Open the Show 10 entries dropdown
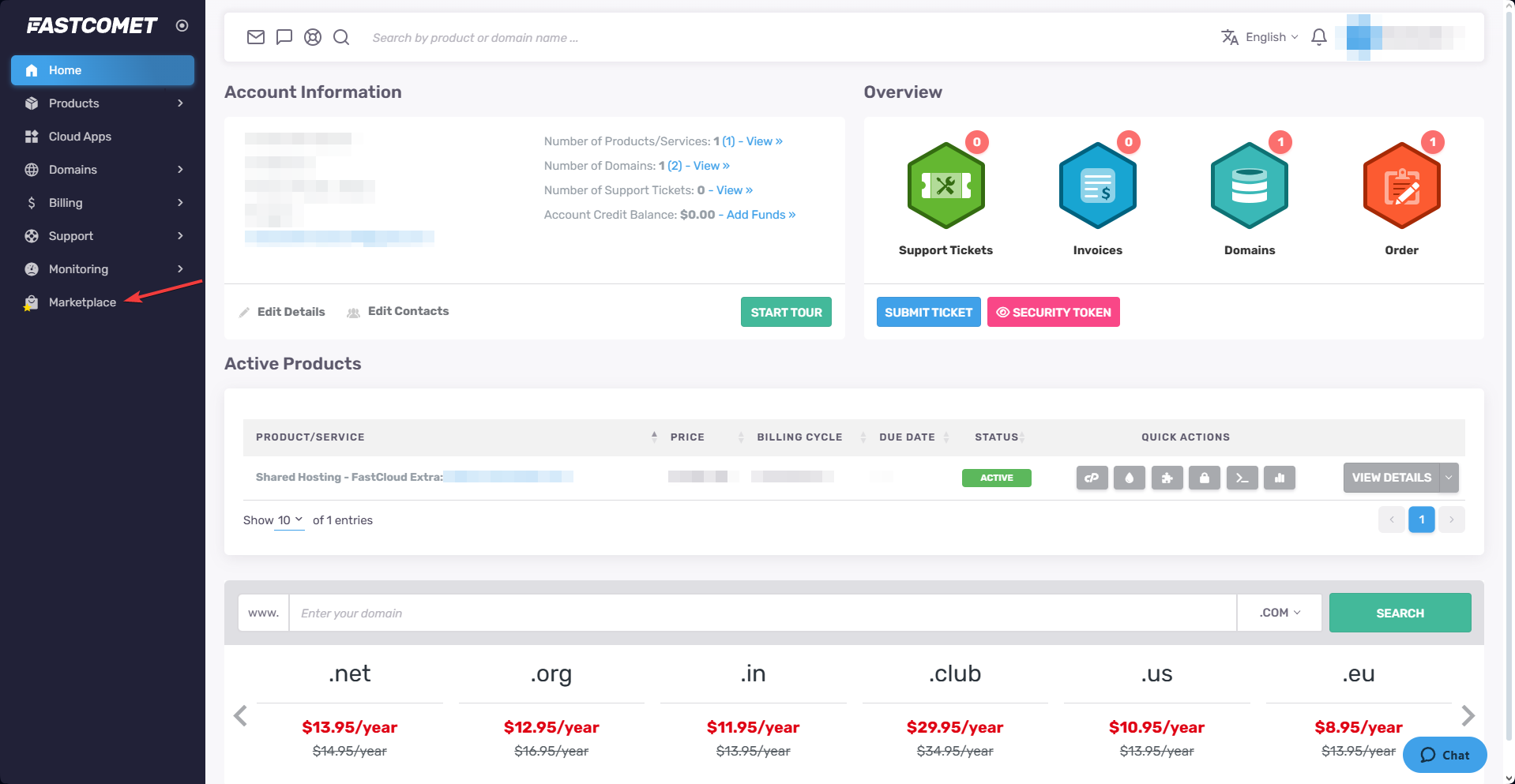1515x784 pixels. pyautogui.click(x=289, y=520)
